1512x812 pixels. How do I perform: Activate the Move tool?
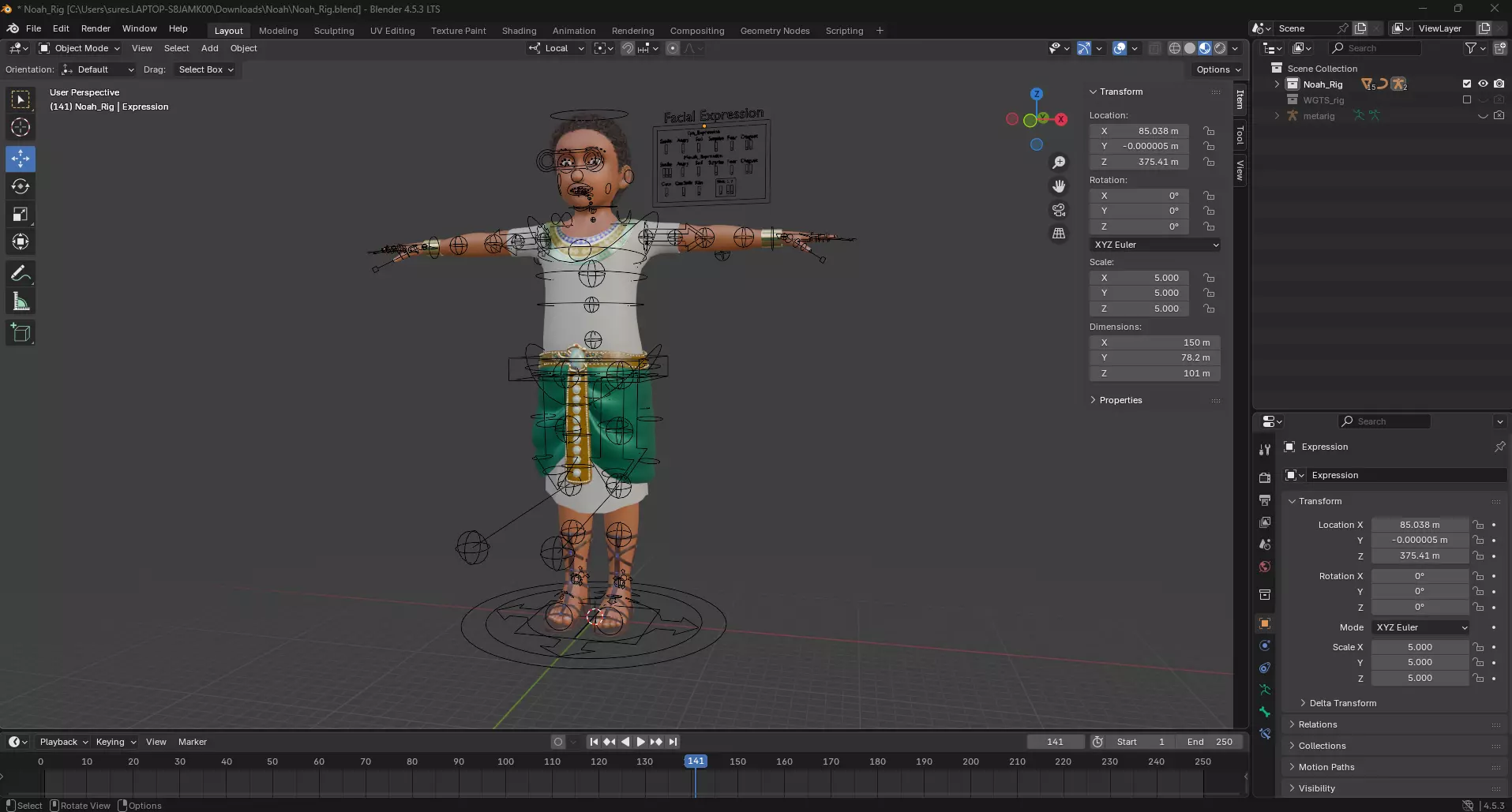coord(21,159)
